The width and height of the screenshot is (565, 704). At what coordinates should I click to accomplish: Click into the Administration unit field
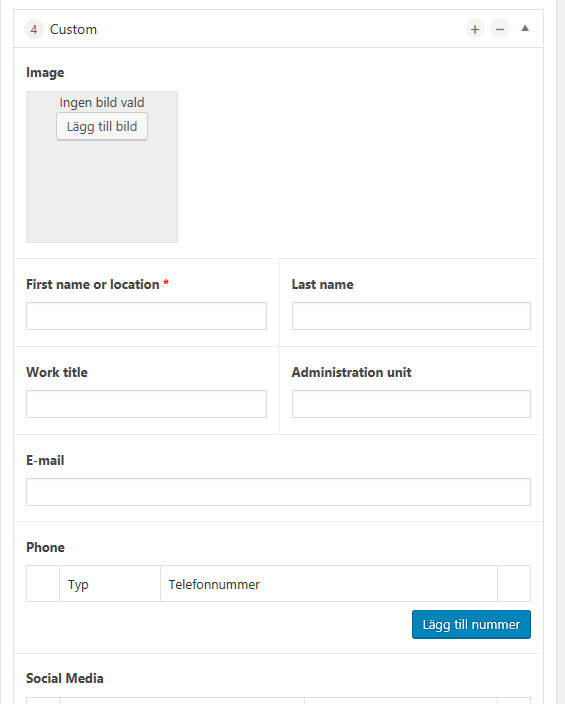tap(411, 404)
